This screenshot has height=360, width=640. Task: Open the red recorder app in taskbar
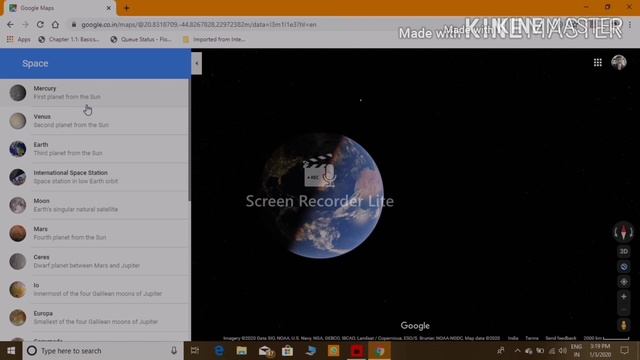(357, 351)
